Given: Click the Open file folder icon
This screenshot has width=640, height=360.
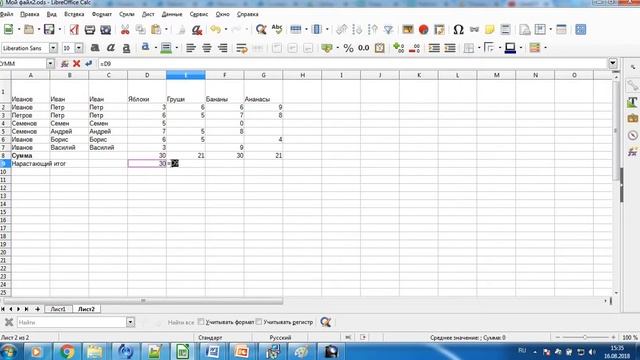Looking at the screenshot, I should pos(29,29).
